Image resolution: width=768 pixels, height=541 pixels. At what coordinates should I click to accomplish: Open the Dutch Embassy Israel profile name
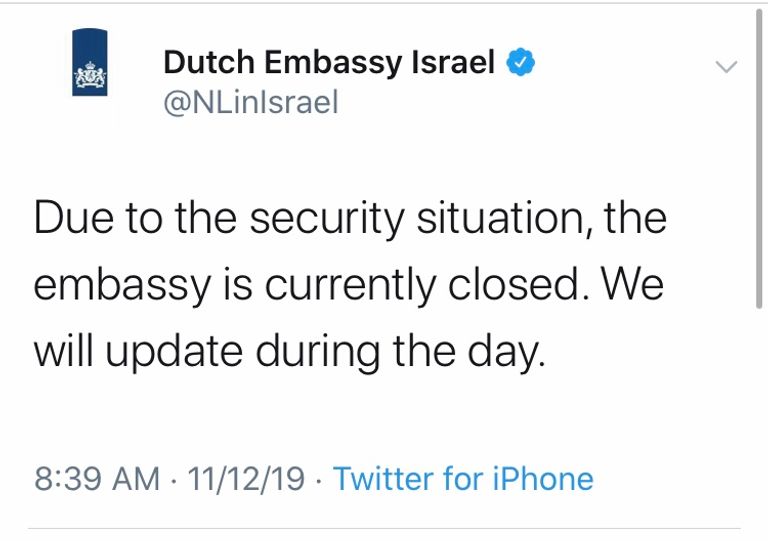(329, 63)
